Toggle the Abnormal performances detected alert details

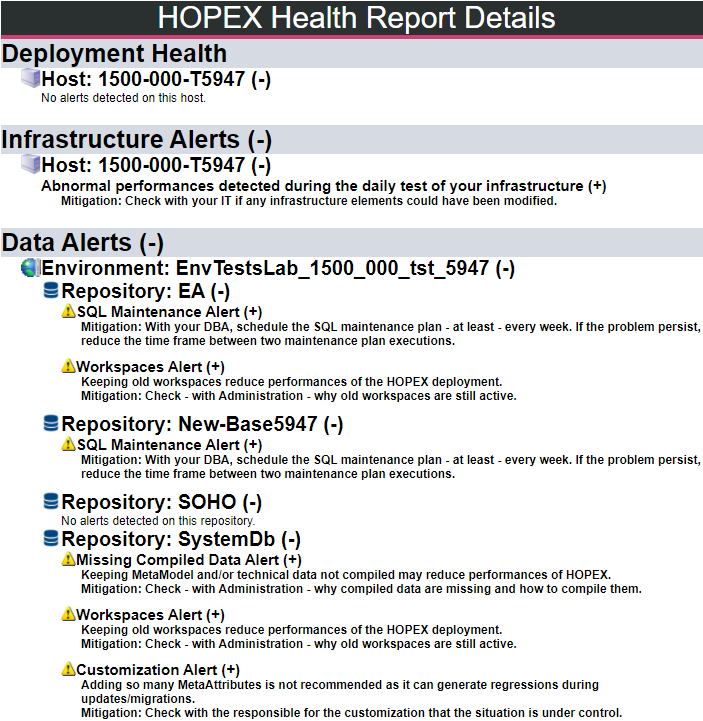point(597,186)
